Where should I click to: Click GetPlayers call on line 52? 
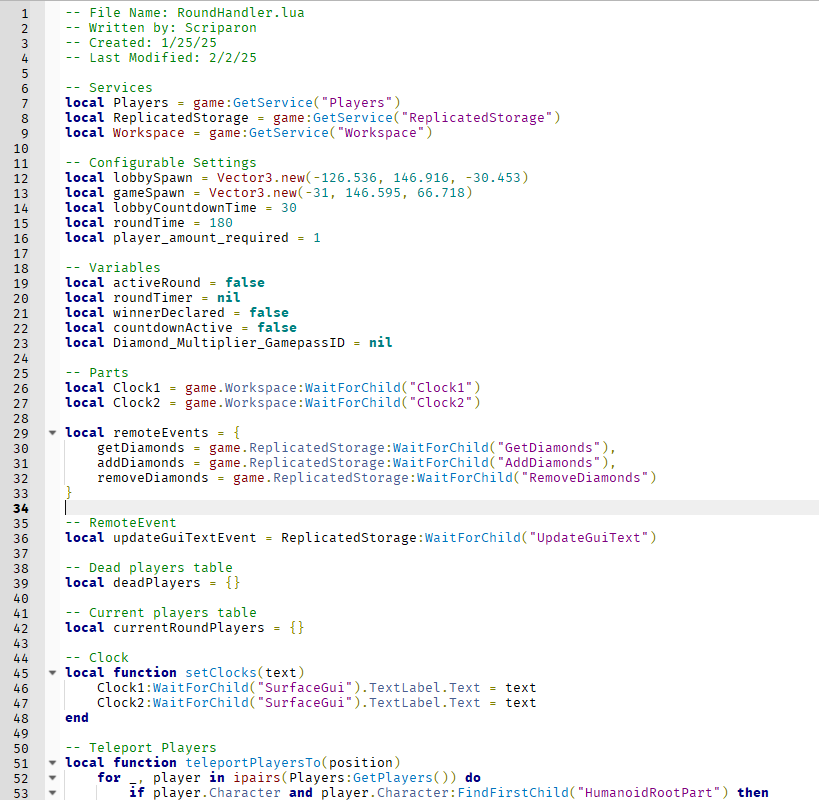click(393, 778)
